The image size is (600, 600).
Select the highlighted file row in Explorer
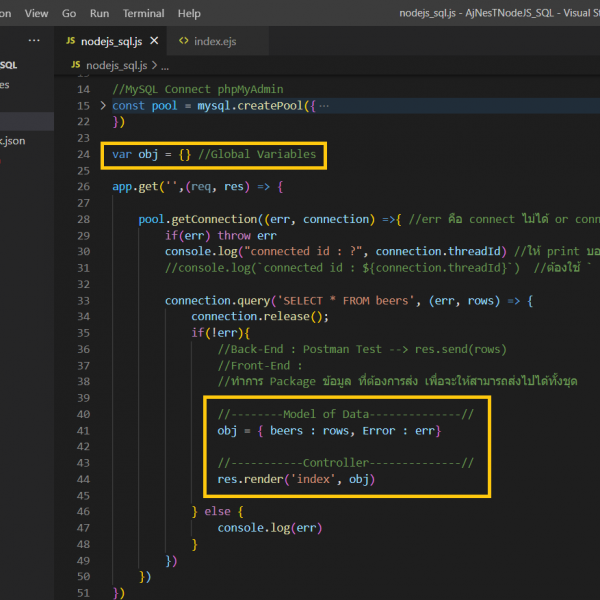click(x=25, y=121)
